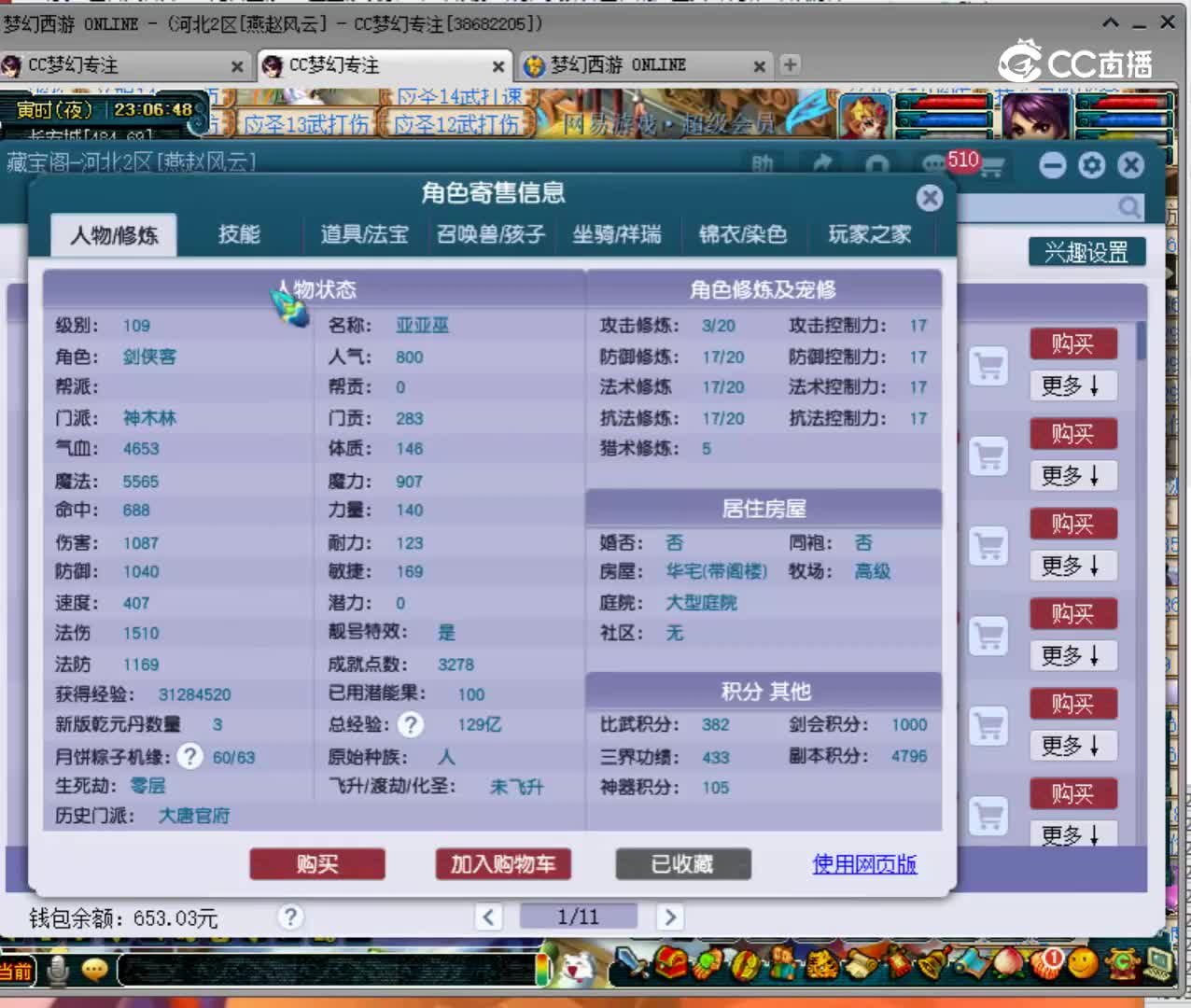The height and width of the screenshot is (1008, 1191).
Task: Click the 加入购物车 button
Action: (x=503, y=864)
